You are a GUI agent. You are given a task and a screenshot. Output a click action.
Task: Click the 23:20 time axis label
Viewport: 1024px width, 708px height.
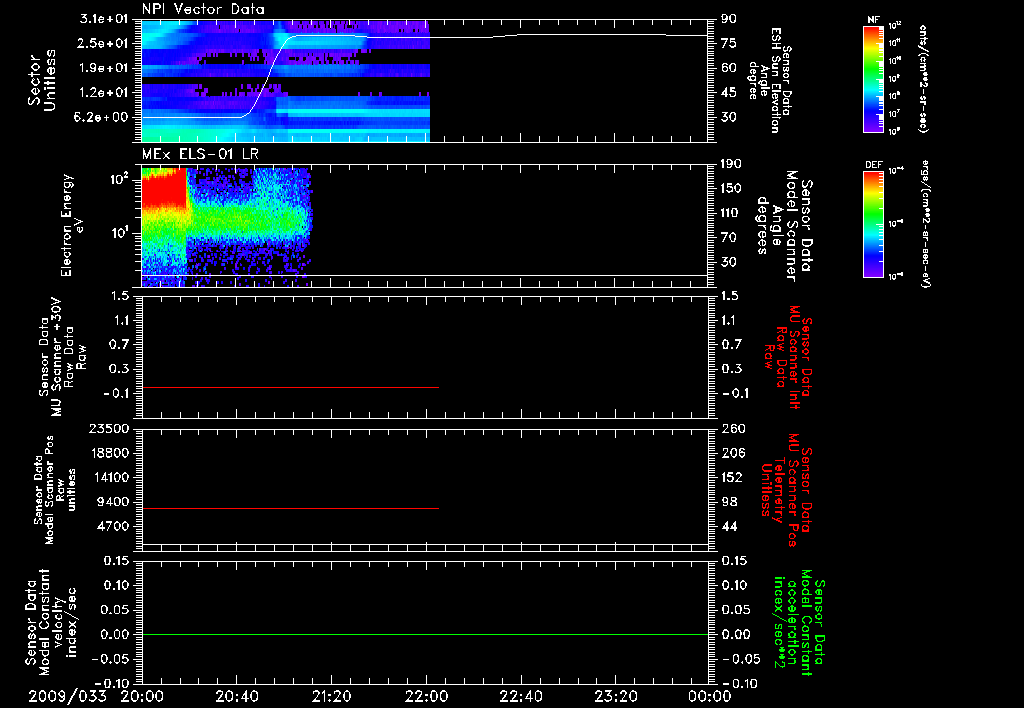[615, 696]
